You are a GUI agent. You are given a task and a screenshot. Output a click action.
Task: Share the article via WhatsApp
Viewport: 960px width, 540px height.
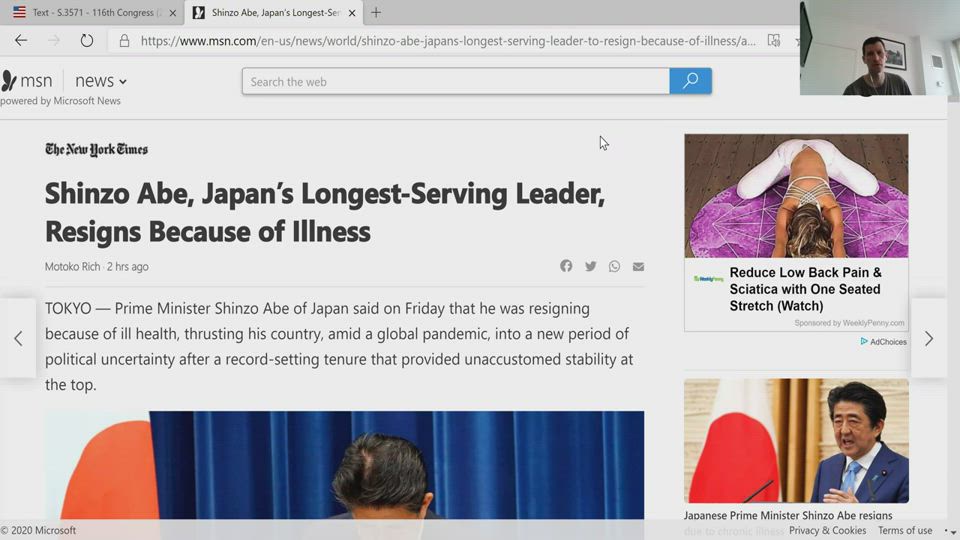pyautogui.click(x=614, y=266)
